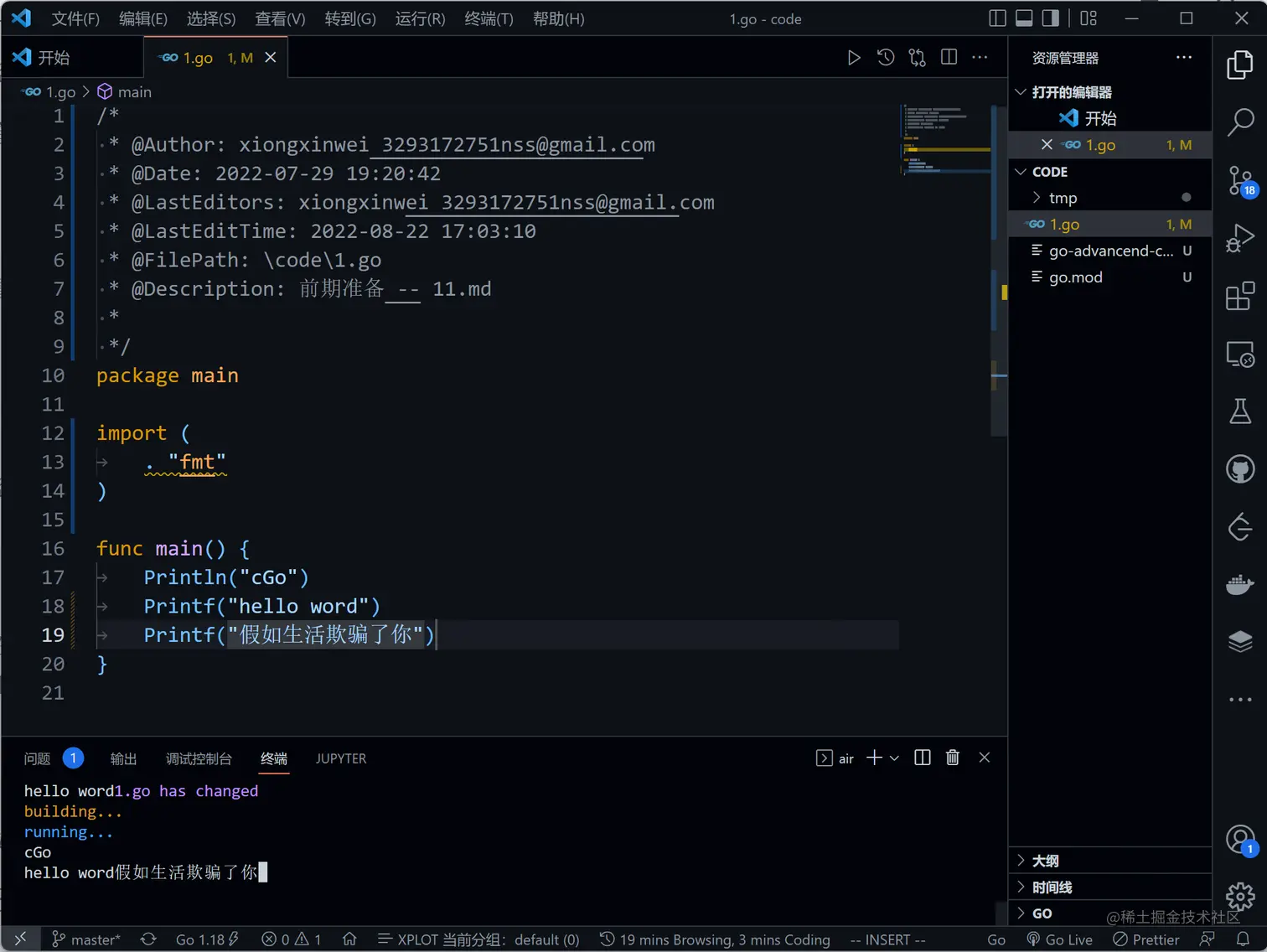Viewport: 1267px width, 952px height.
Task: Open Explorer view in activity bar
Action: (1240, 65)
